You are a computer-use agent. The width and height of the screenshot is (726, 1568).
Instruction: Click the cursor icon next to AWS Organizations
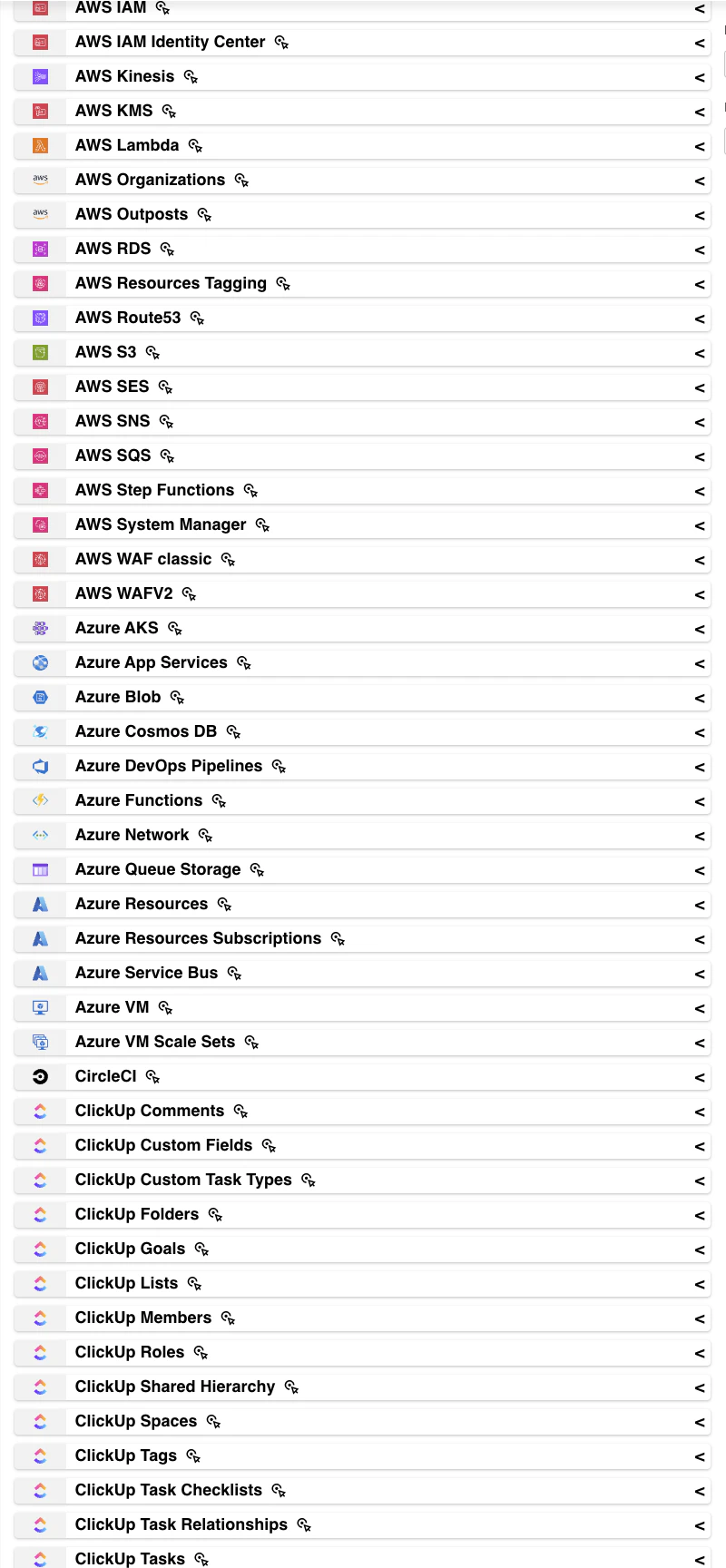(242, 181)
